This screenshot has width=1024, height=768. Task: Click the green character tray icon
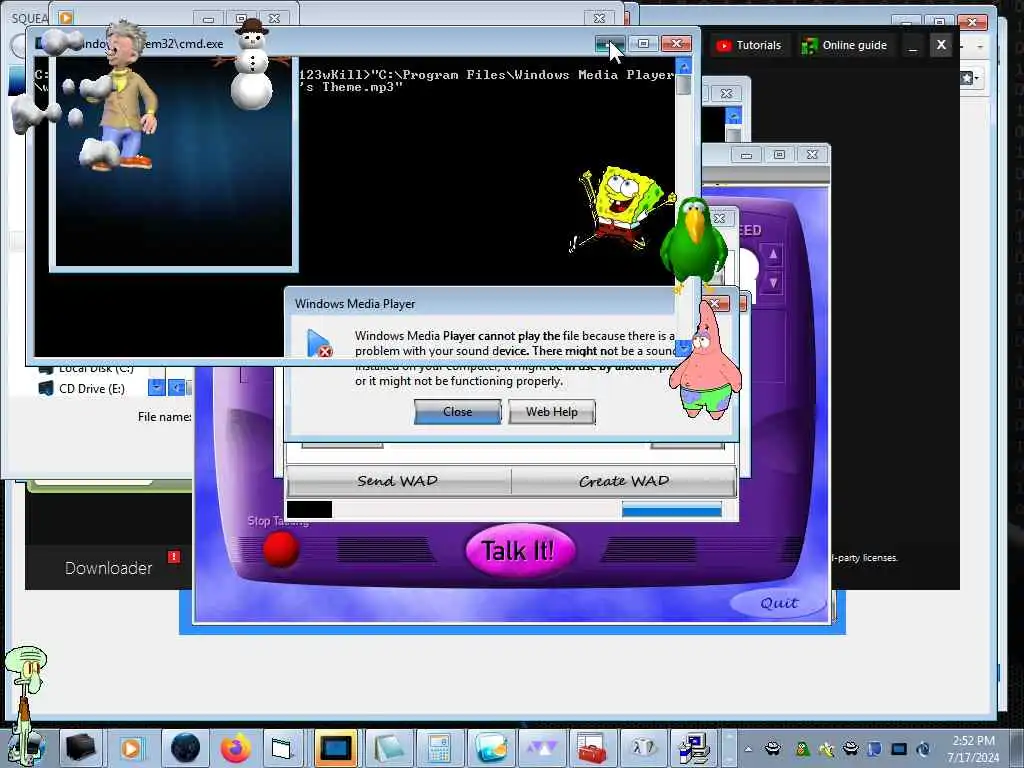(x=802, y=749)
